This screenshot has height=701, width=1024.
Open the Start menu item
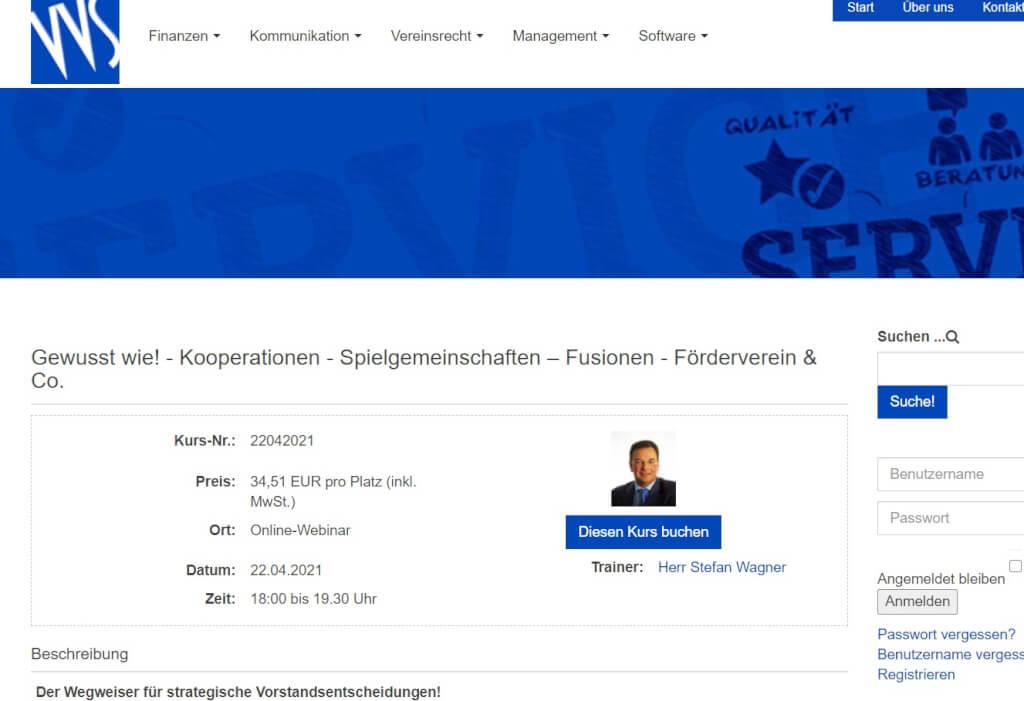[859, 7]
